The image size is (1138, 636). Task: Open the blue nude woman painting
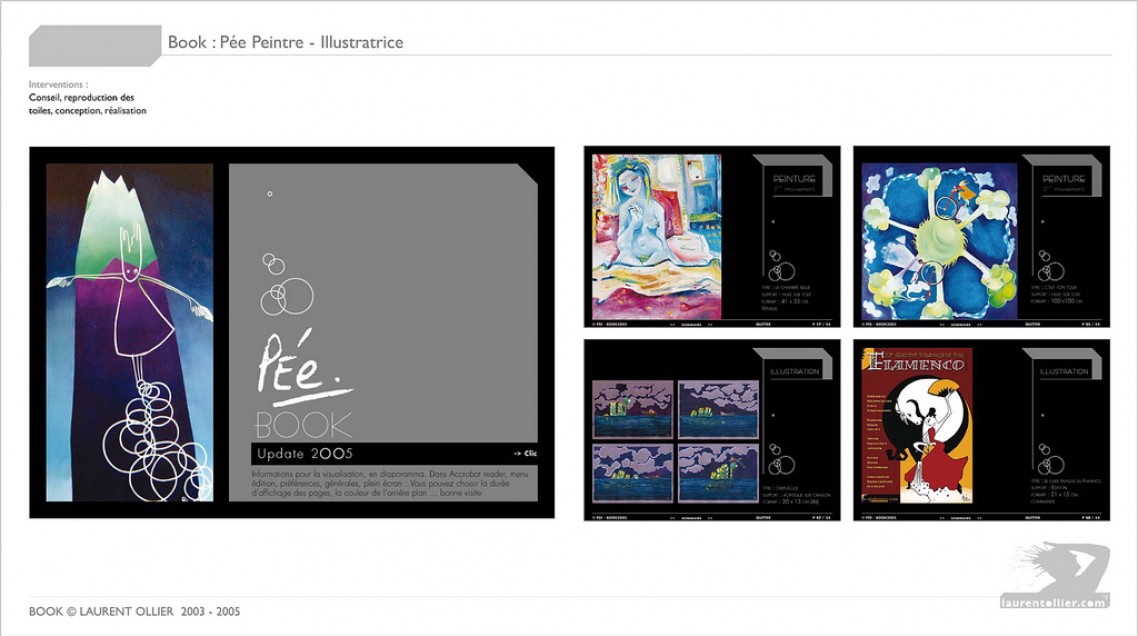pos(656,236)
